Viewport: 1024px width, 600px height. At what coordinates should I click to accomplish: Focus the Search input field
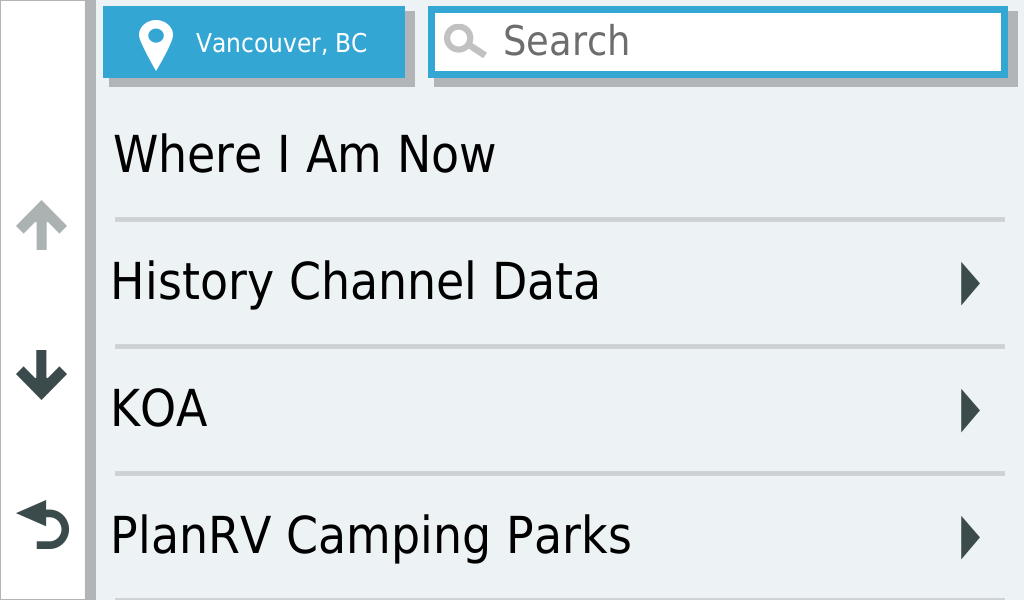coord(718,42)
